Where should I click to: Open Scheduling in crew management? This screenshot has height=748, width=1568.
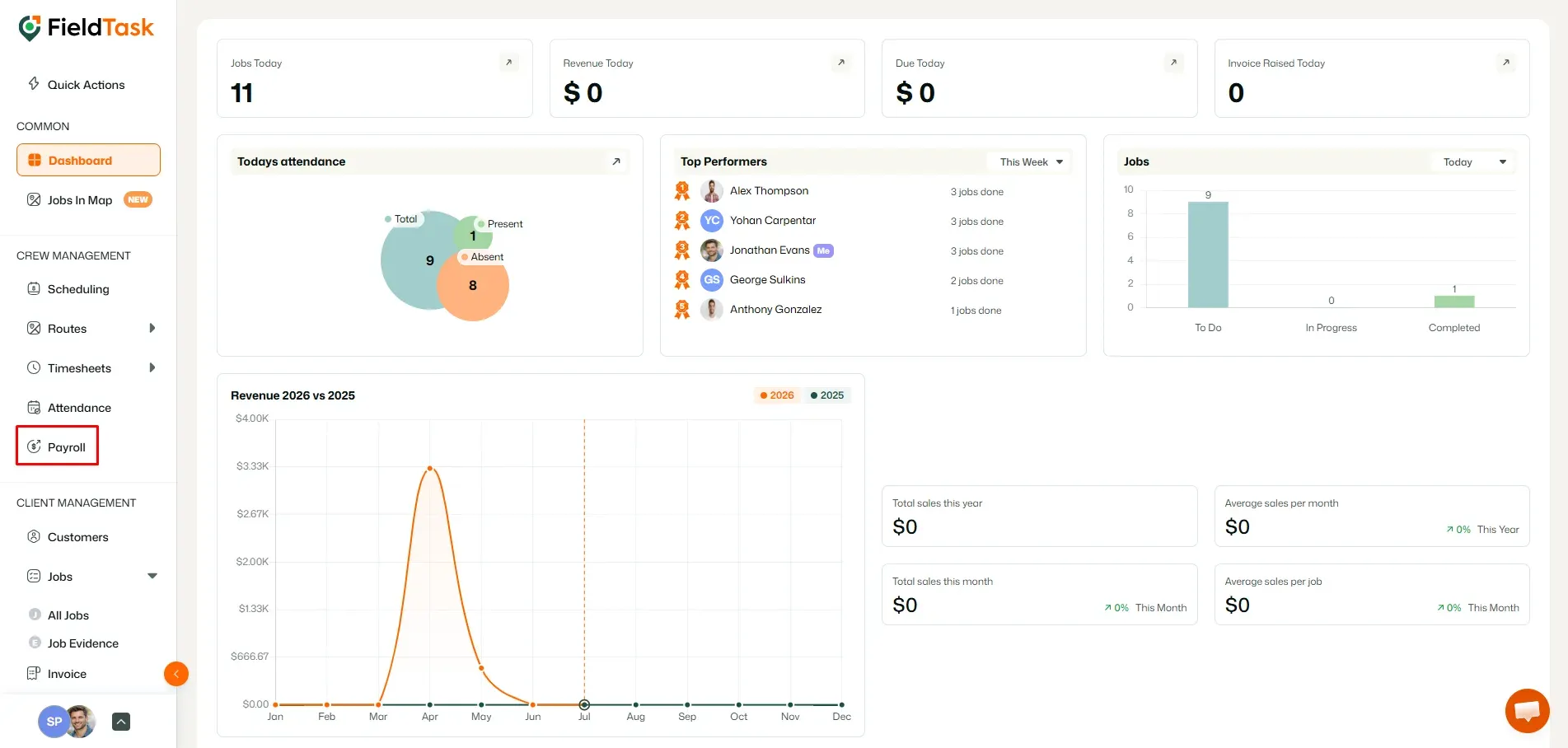78,289
